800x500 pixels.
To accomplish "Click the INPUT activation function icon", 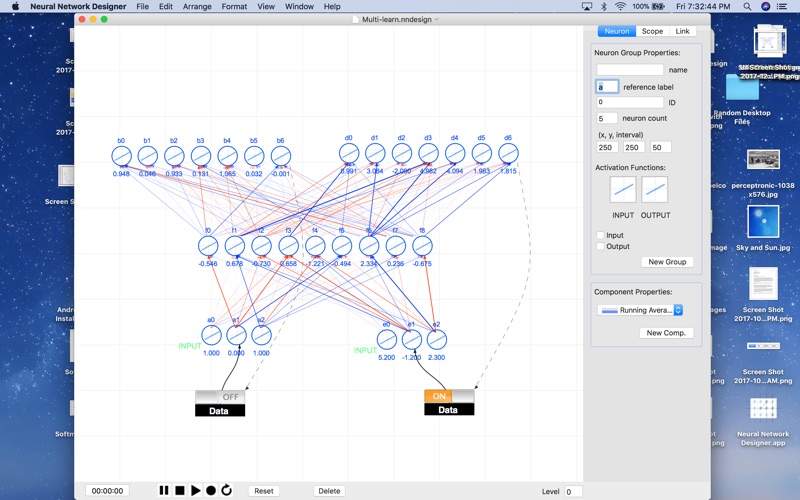I will point(623,189).
